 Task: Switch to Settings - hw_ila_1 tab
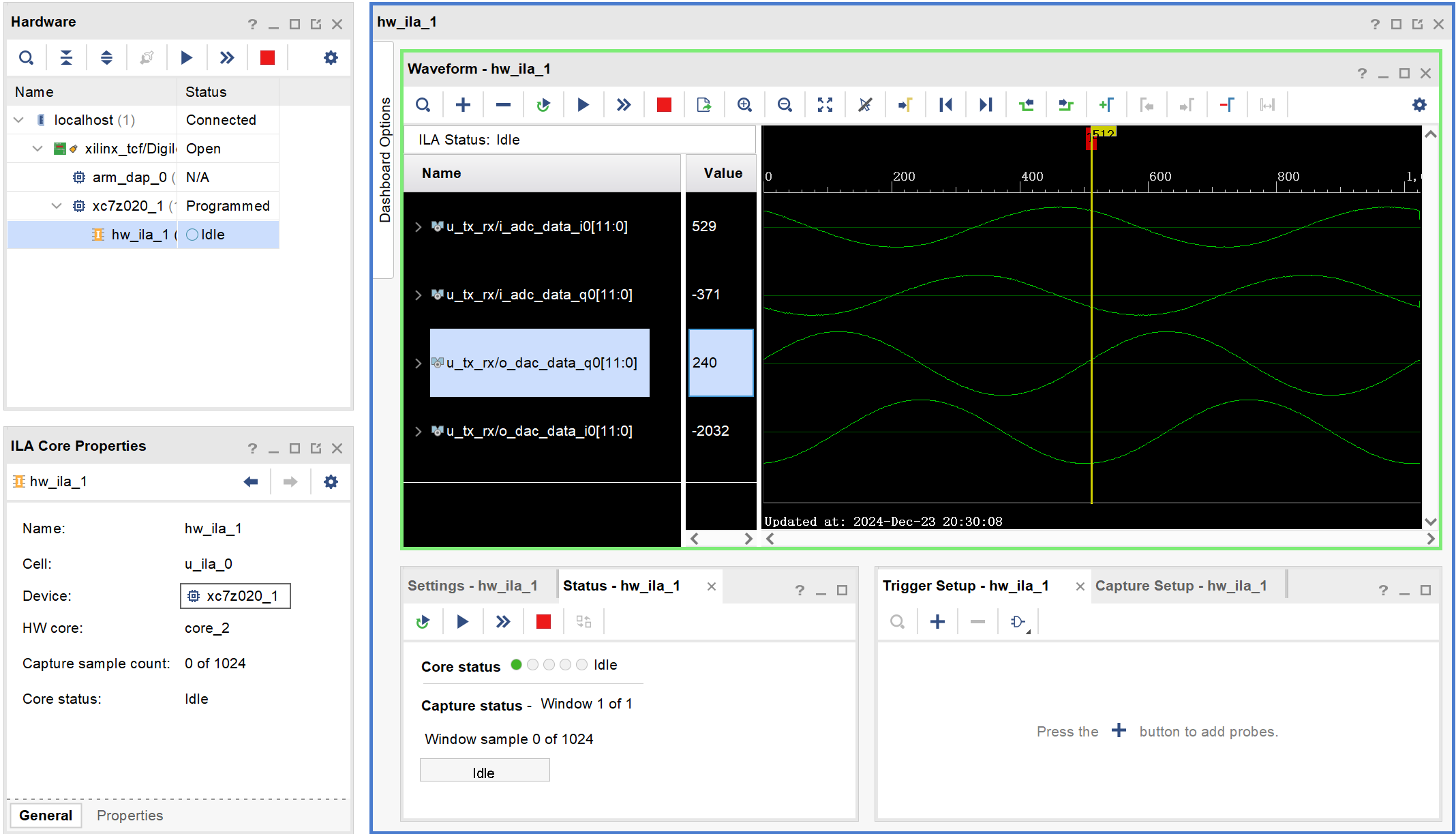472,586
